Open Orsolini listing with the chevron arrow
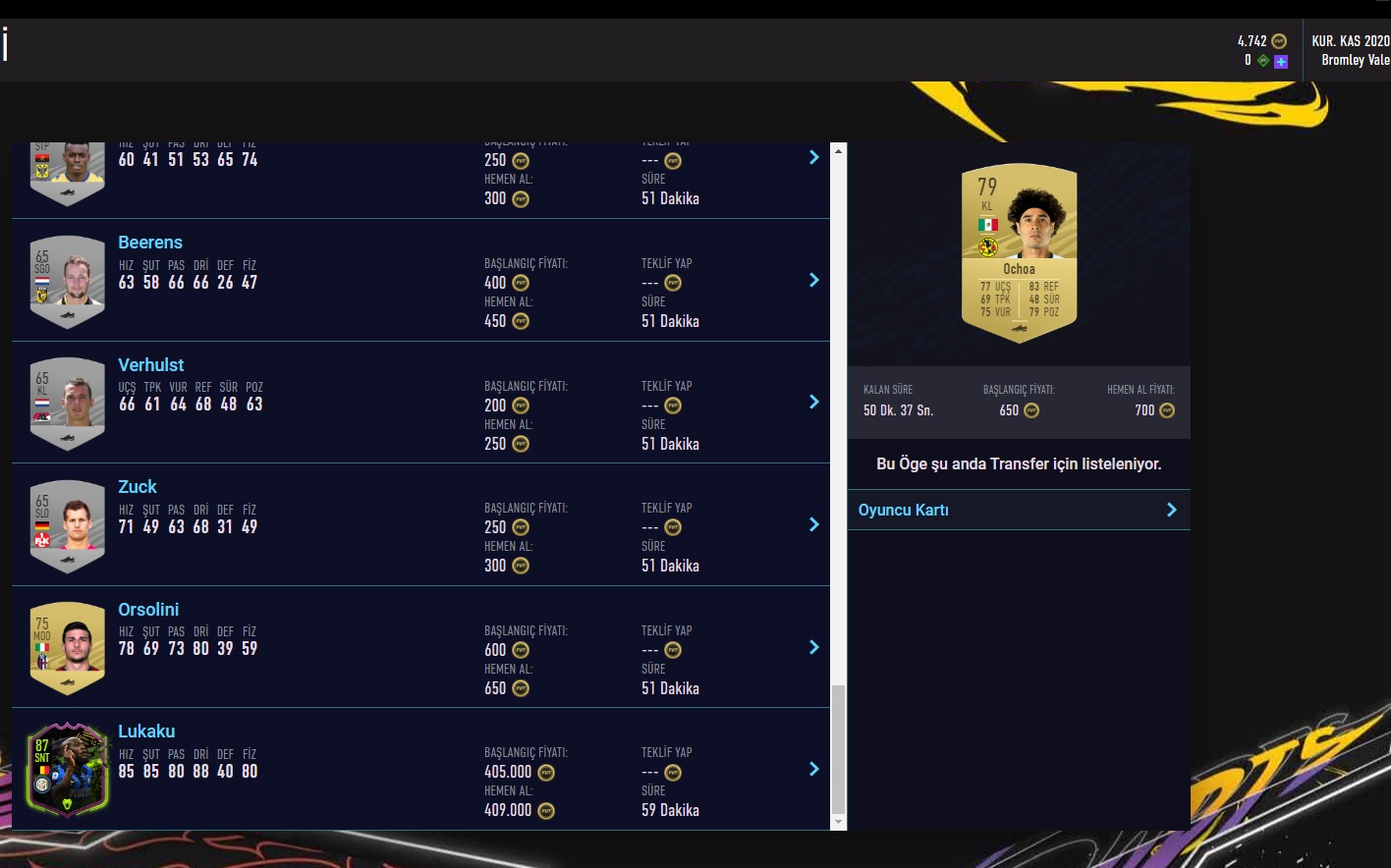The image size is (1391, 868). 813,647
